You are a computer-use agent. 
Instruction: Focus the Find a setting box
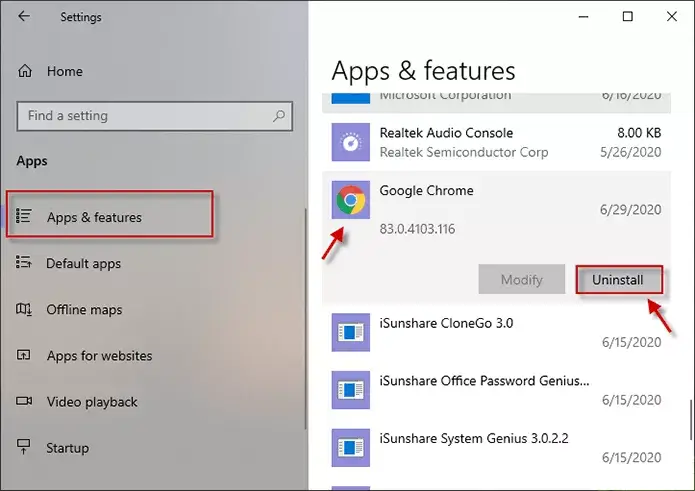point(155,116)
